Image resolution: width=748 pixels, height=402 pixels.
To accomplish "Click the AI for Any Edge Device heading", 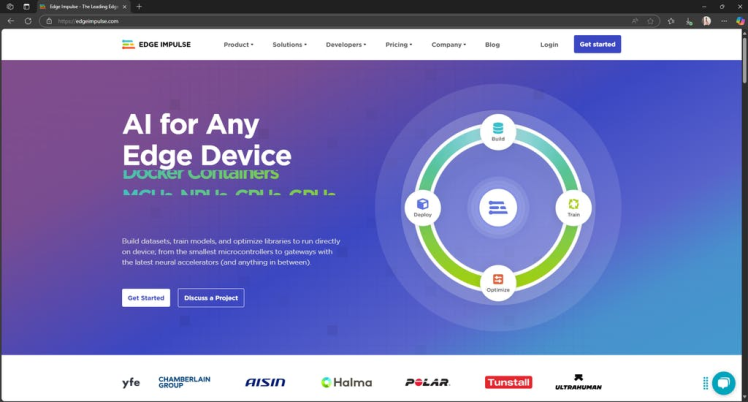I will tap(207, 140).
